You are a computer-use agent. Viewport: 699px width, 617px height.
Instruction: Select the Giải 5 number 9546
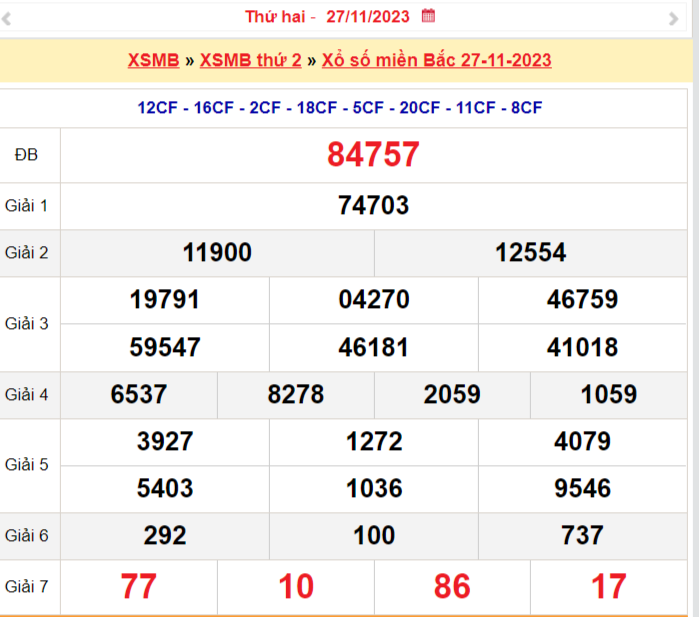(x=582, y=488)
